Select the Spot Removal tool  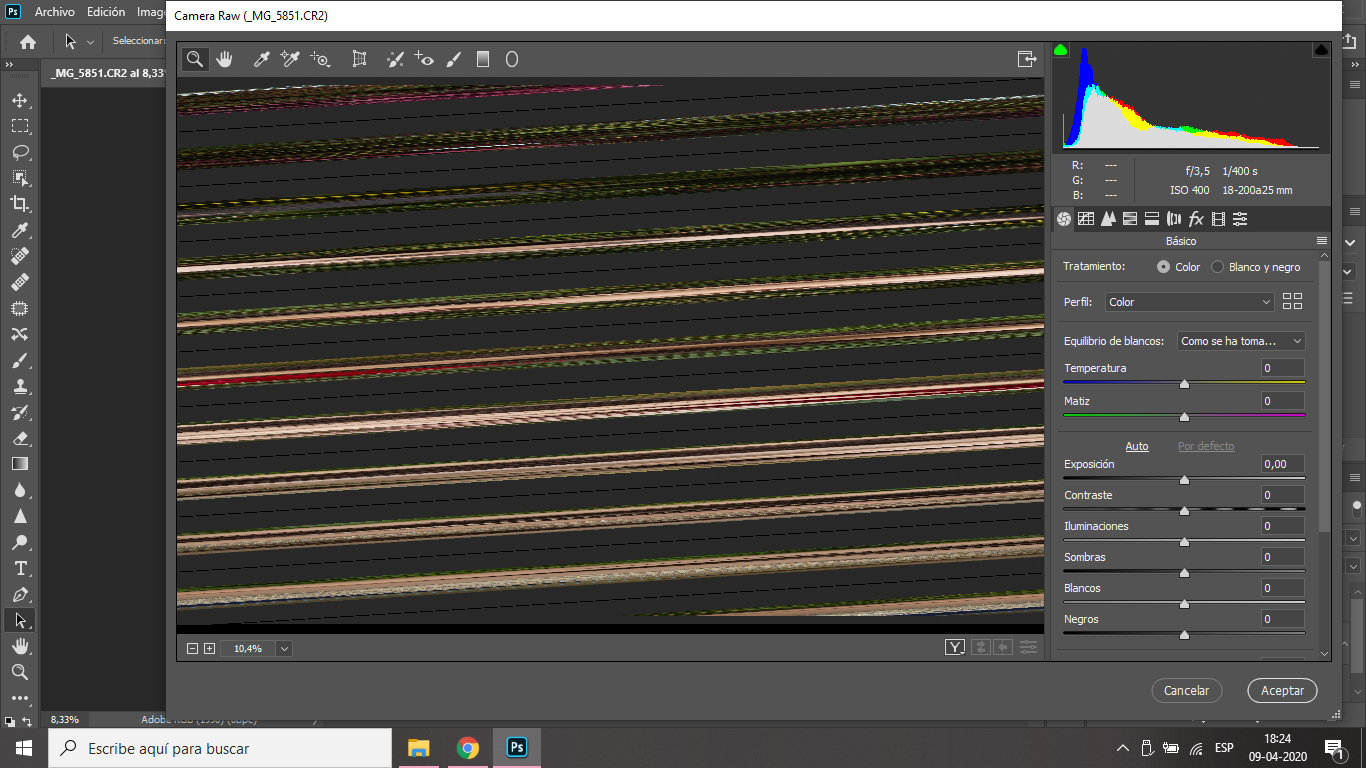point(395,59)
